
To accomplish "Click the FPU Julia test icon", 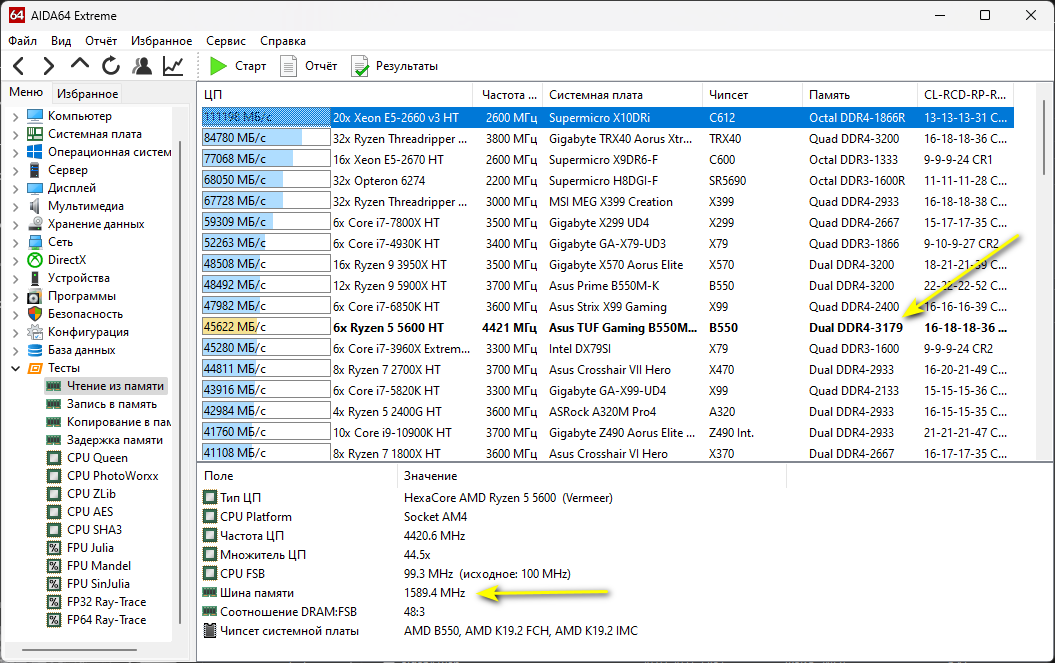I will pos(54,548).
